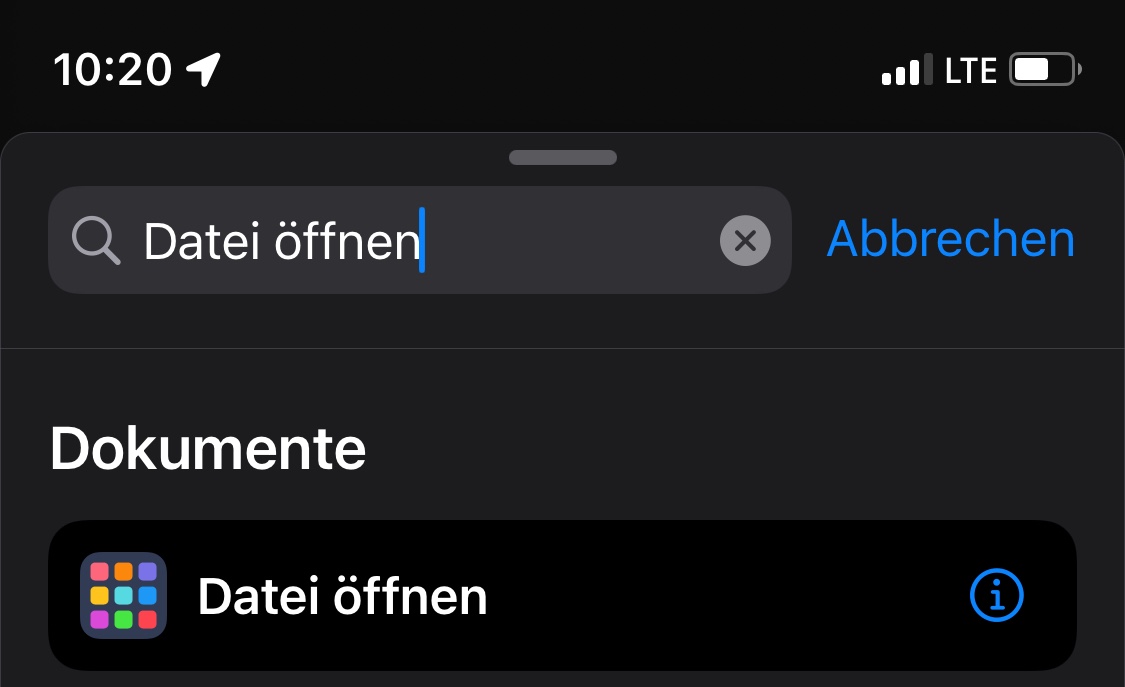Place cursor after the word öffnen in search
The width and height of the screenshot is (1125, 687).
pos(422,240)
